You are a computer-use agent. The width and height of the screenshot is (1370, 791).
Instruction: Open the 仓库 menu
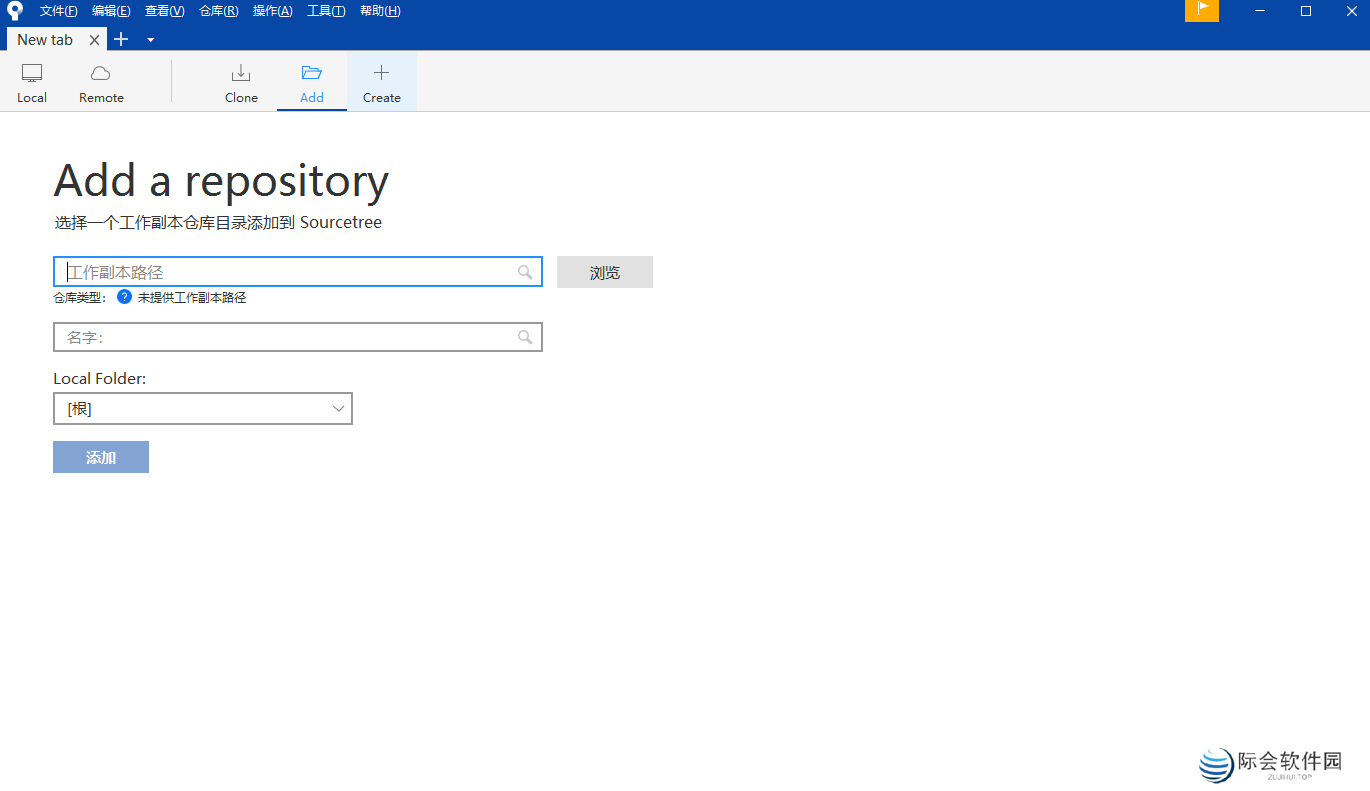click(218, 10)
